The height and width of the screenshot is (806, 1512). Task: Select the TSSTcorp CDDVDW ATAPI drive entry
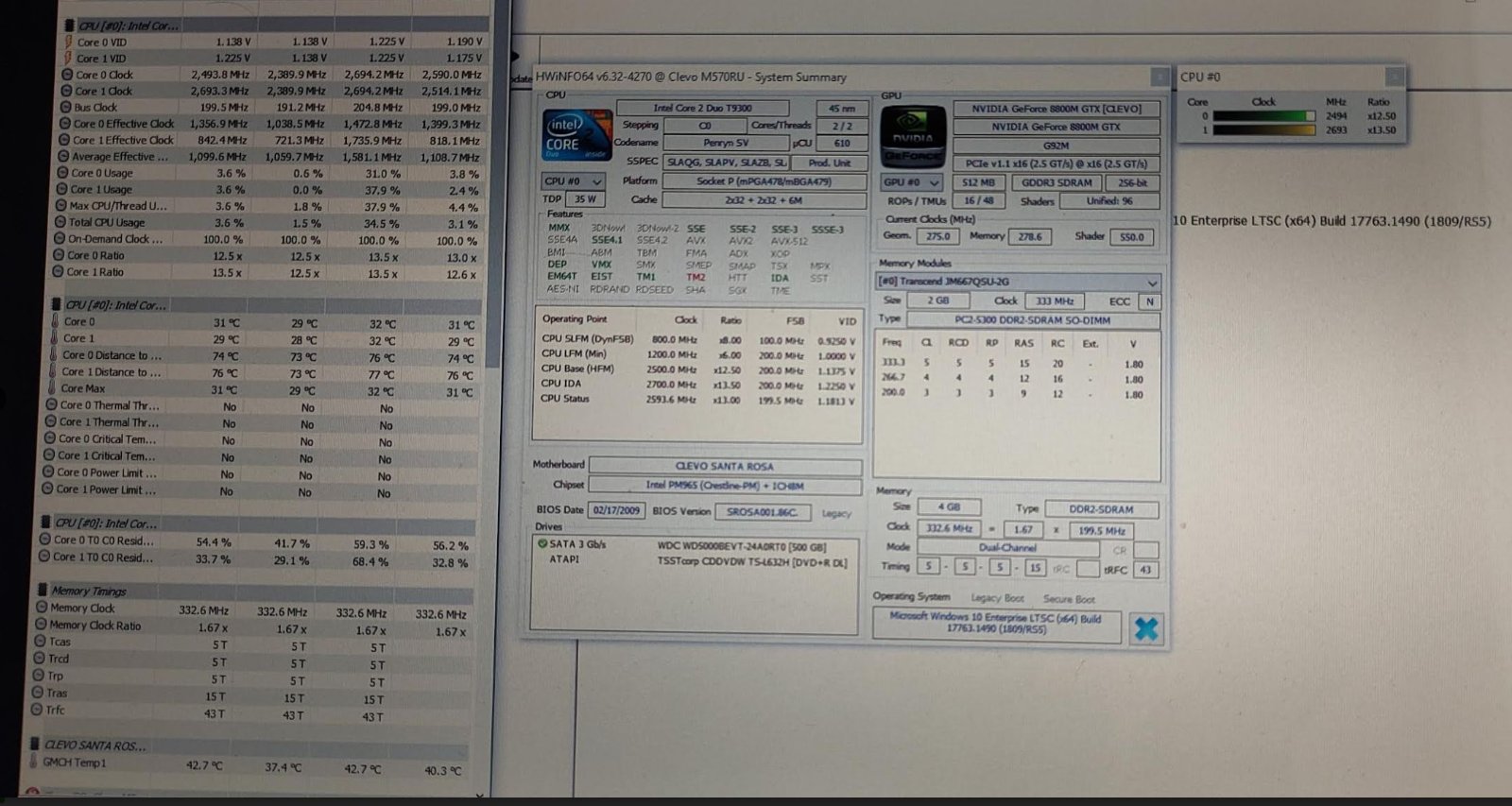coord(695,560)
